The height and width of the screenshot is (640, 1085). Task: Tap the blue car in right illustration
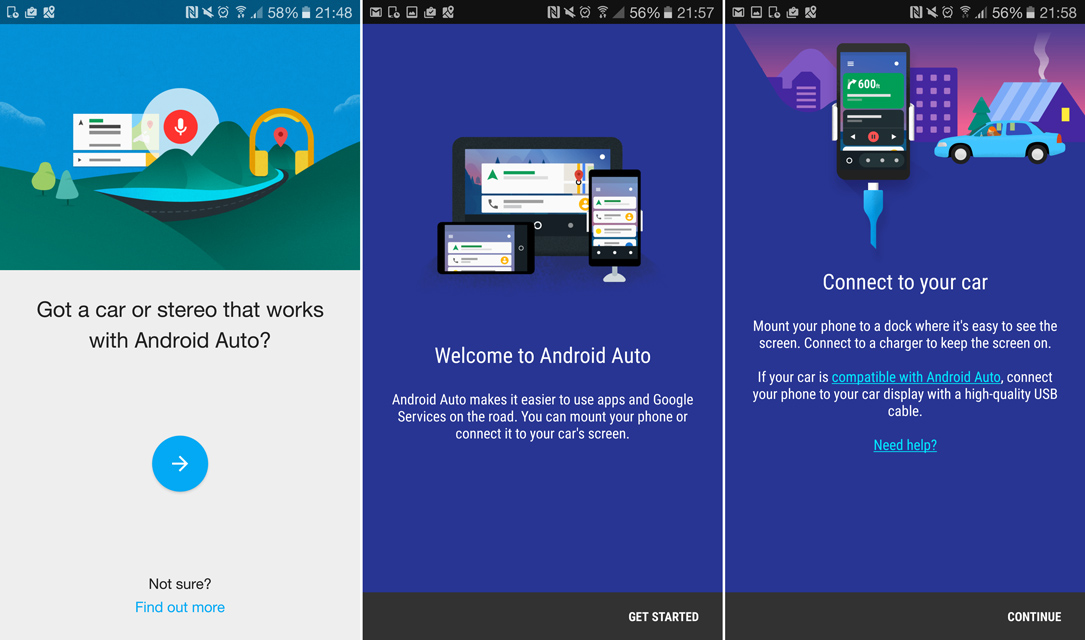click(x=999, y=142)
